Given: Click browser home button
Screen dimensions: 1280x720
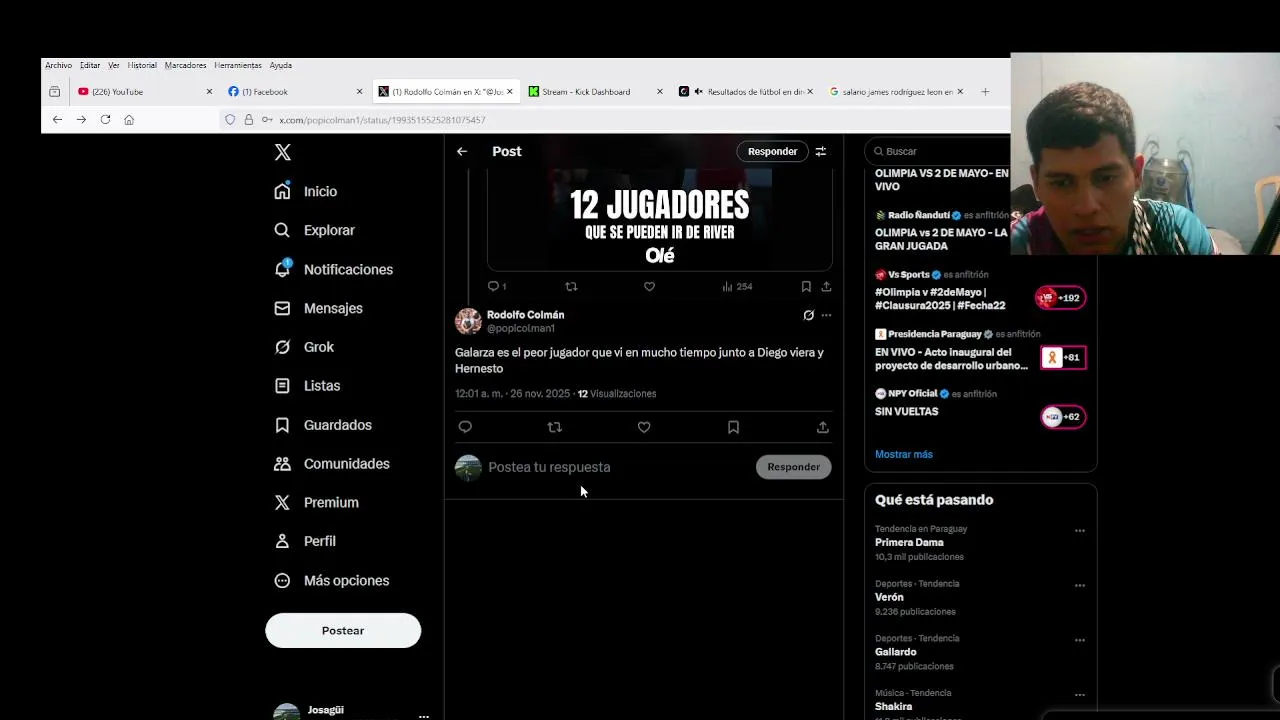Looking at the screenshot, I should point(129,119).
